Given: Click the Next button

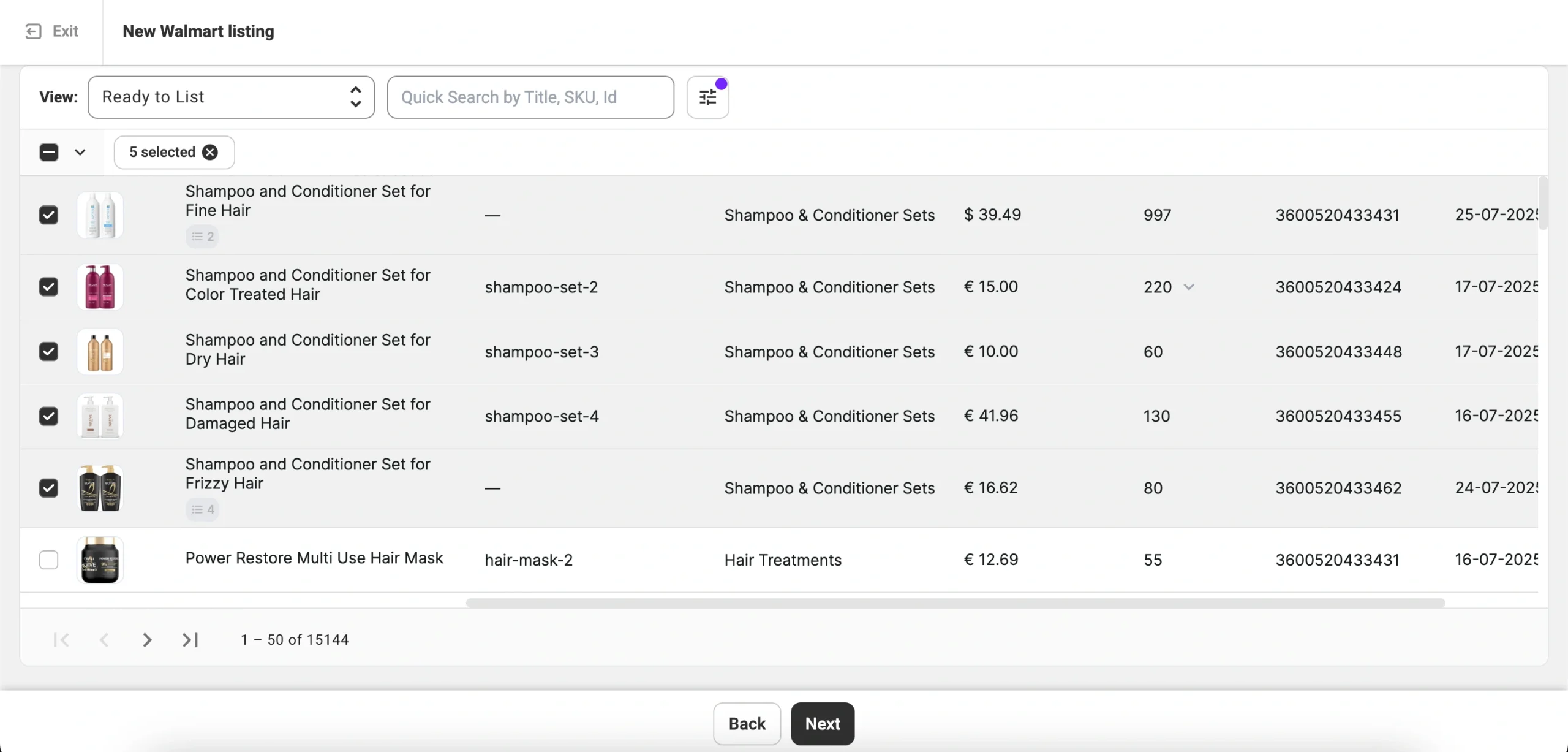Looking at the screenshot, I should click(x=822, y=724).
